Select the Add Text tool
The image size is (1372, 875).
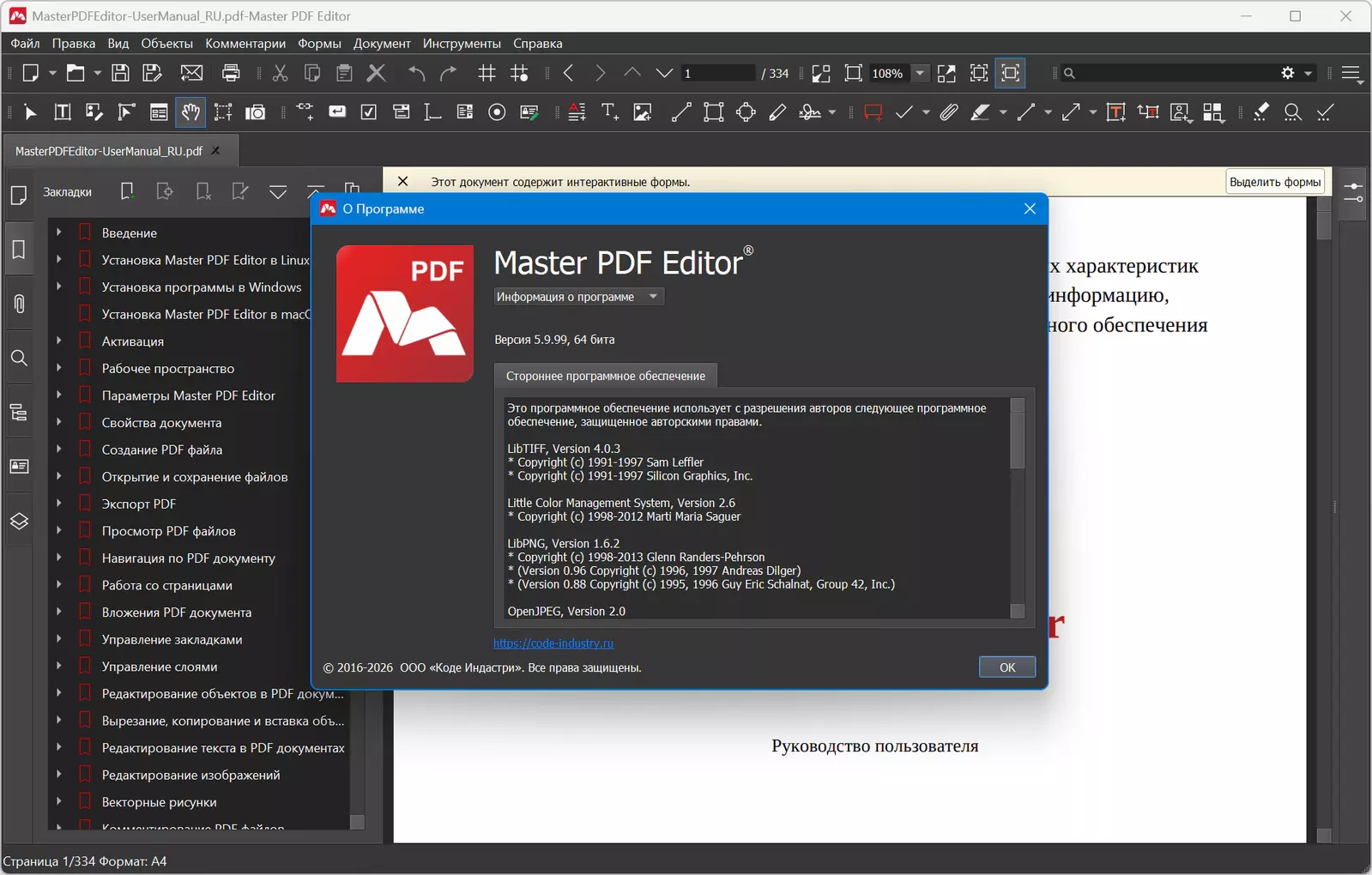tap(610, 112)
